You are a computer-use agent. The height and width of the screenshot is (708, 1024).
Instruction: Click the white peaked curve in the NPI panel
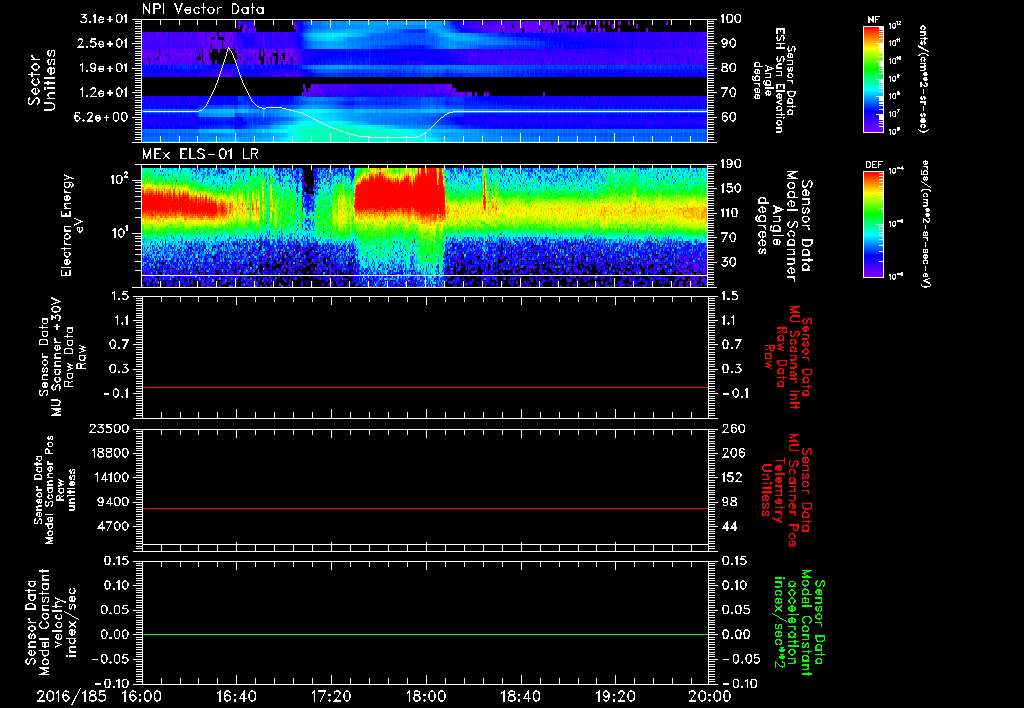(x=229, y=50)
